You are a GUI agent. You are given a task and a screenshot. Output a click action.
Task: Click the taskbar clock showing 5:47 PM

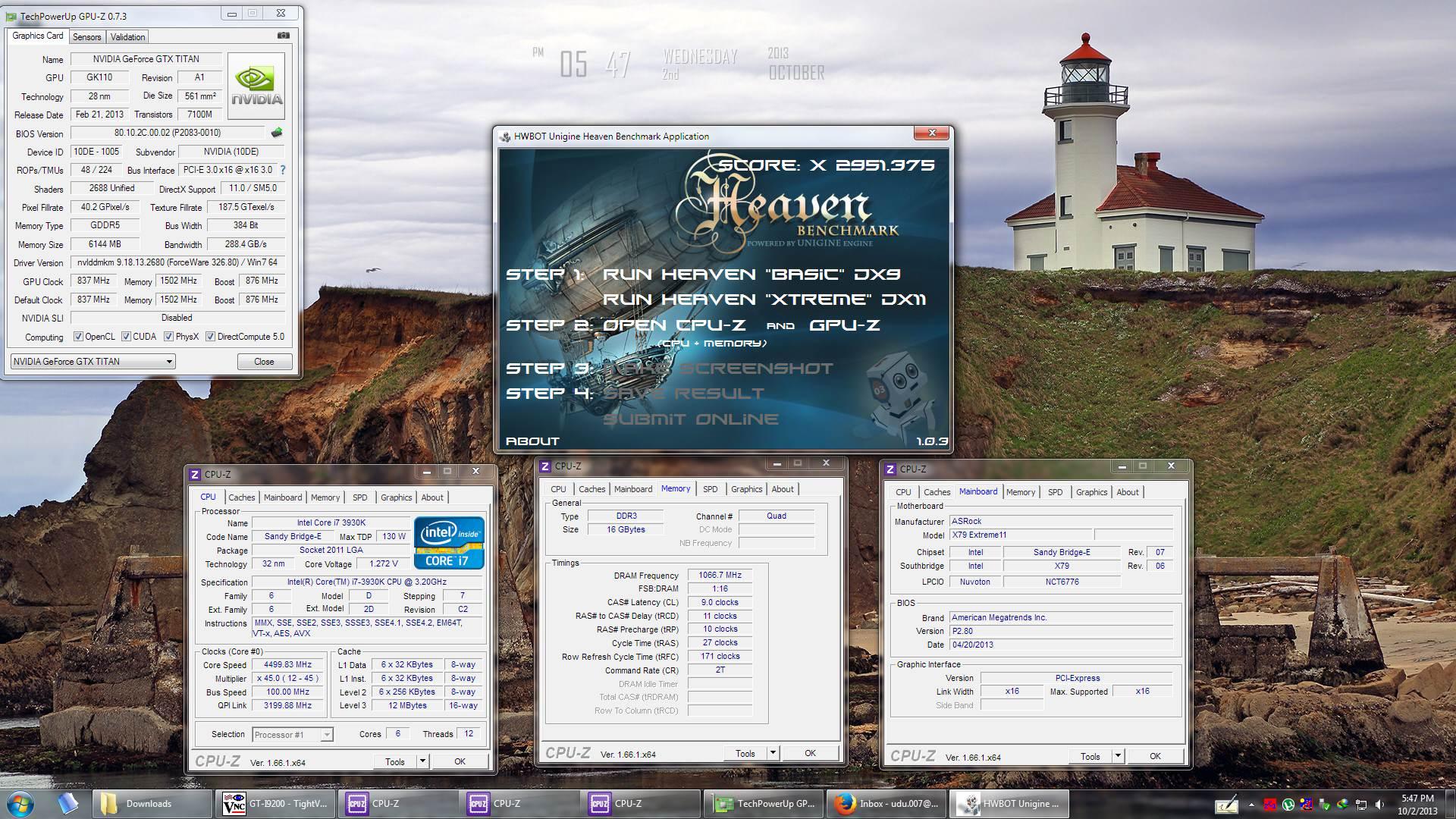click(x=1417, y=805)
